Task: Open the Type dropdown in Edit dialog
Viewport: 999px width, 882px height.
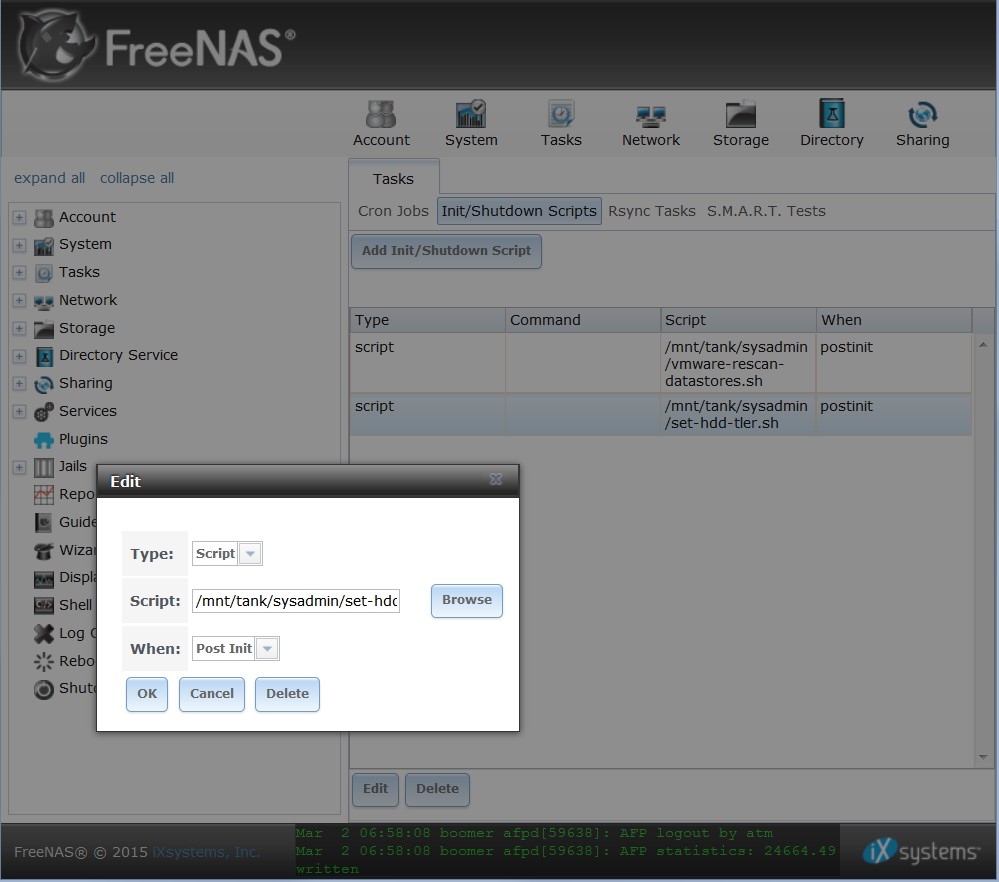Action: pyautogui.click(x=250, y=554)
